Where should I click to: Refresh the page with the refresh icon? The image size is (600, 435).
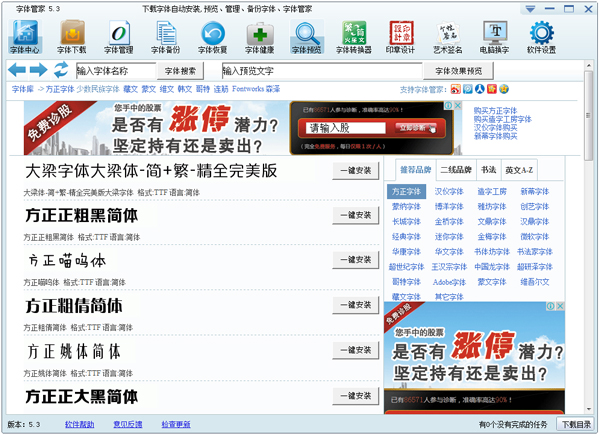[61, 70]
